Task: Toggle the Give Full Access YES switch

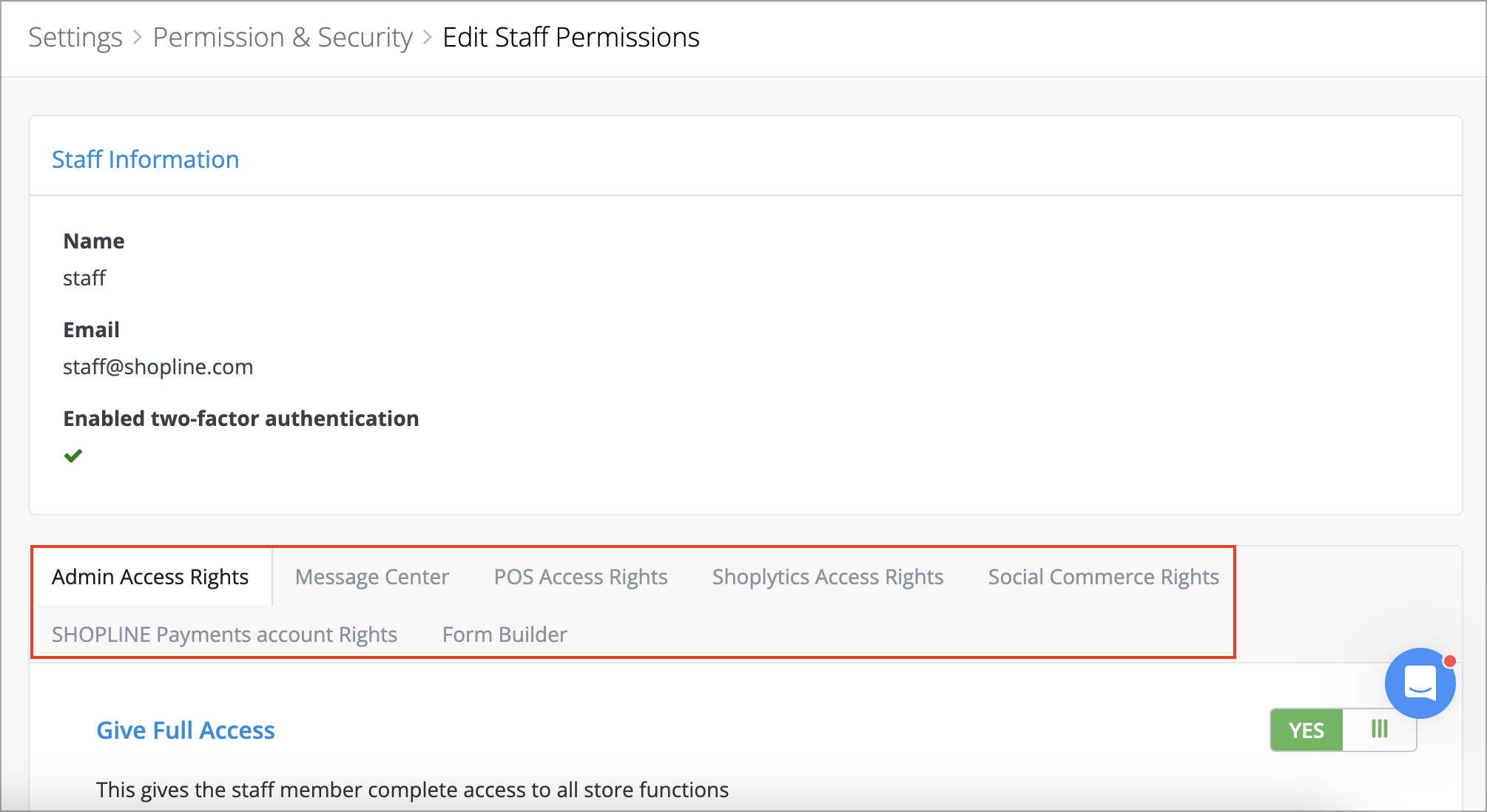Action: coord(1343,730)
